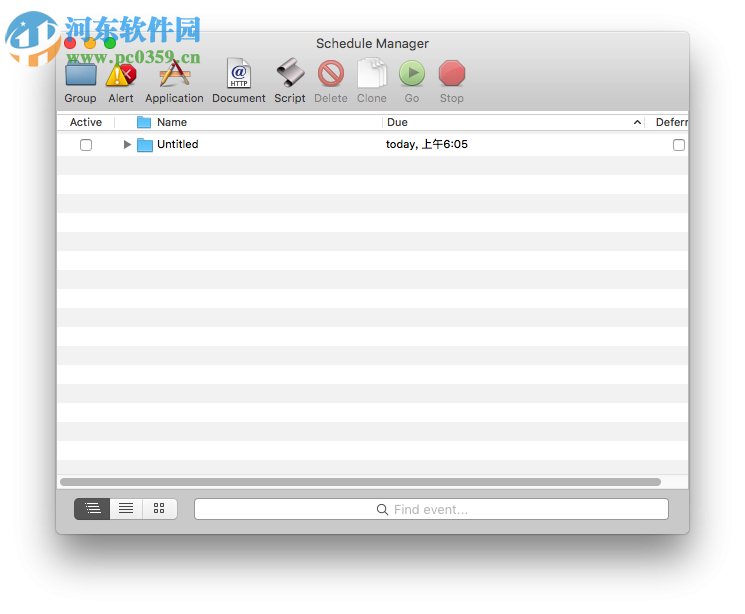Toggle Active checkbox for Untitled
The height and width of the screenshot is (614, 745).
86,145
